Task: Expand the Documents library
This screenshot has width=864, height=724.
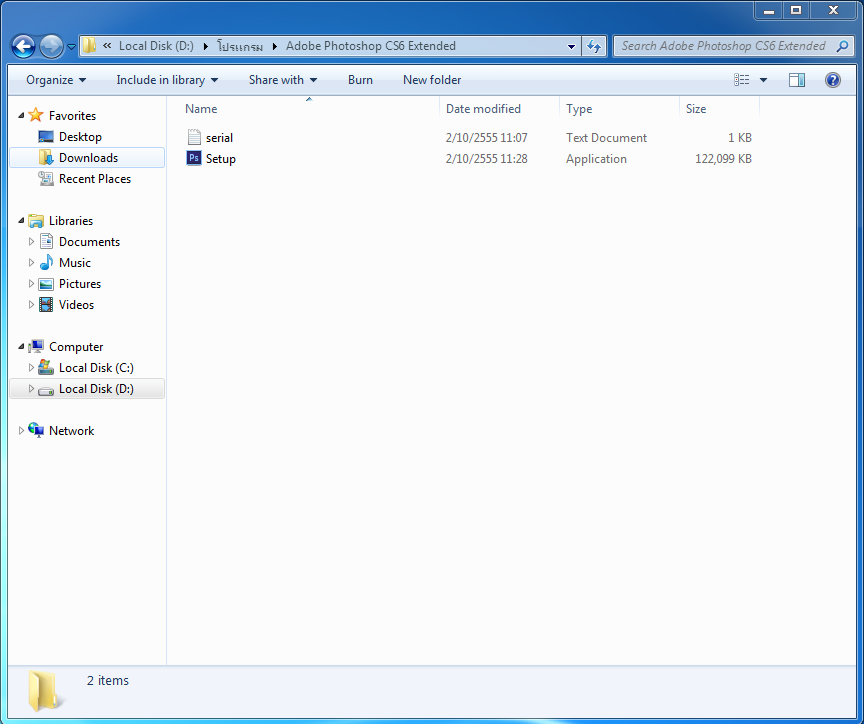Action: pyautogui.click(x=31, y=241)
